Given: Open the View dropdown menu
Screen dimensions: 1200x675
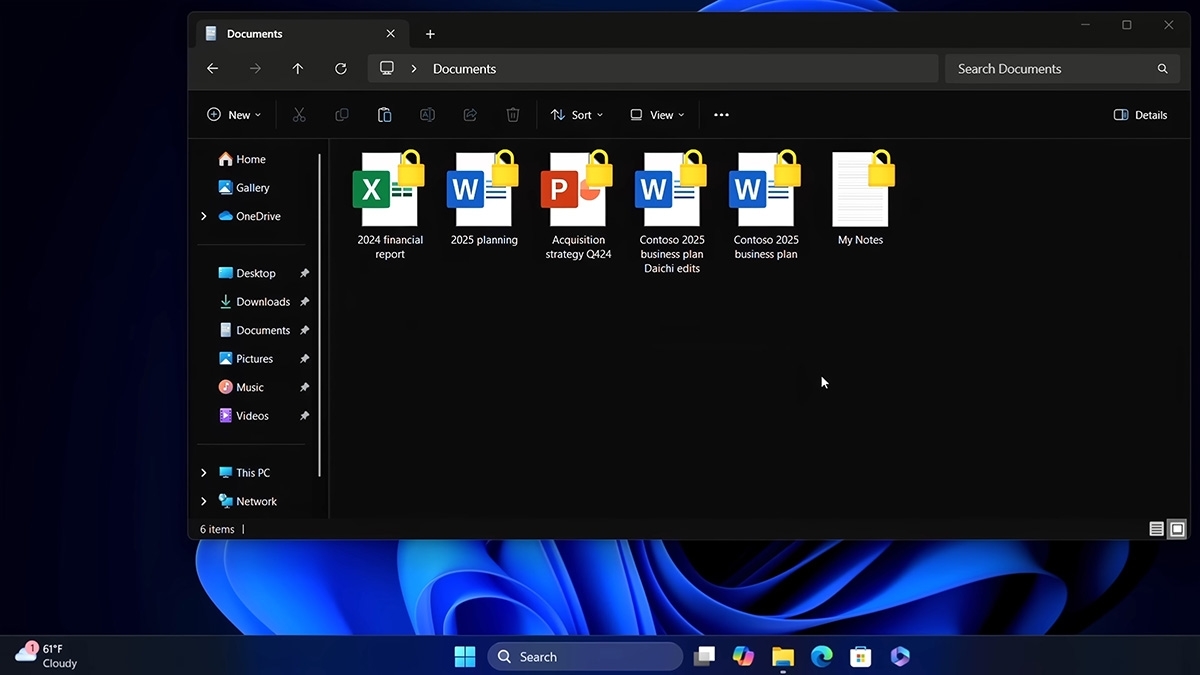Looking at the screenshot, I should click(x=657, y=115).
